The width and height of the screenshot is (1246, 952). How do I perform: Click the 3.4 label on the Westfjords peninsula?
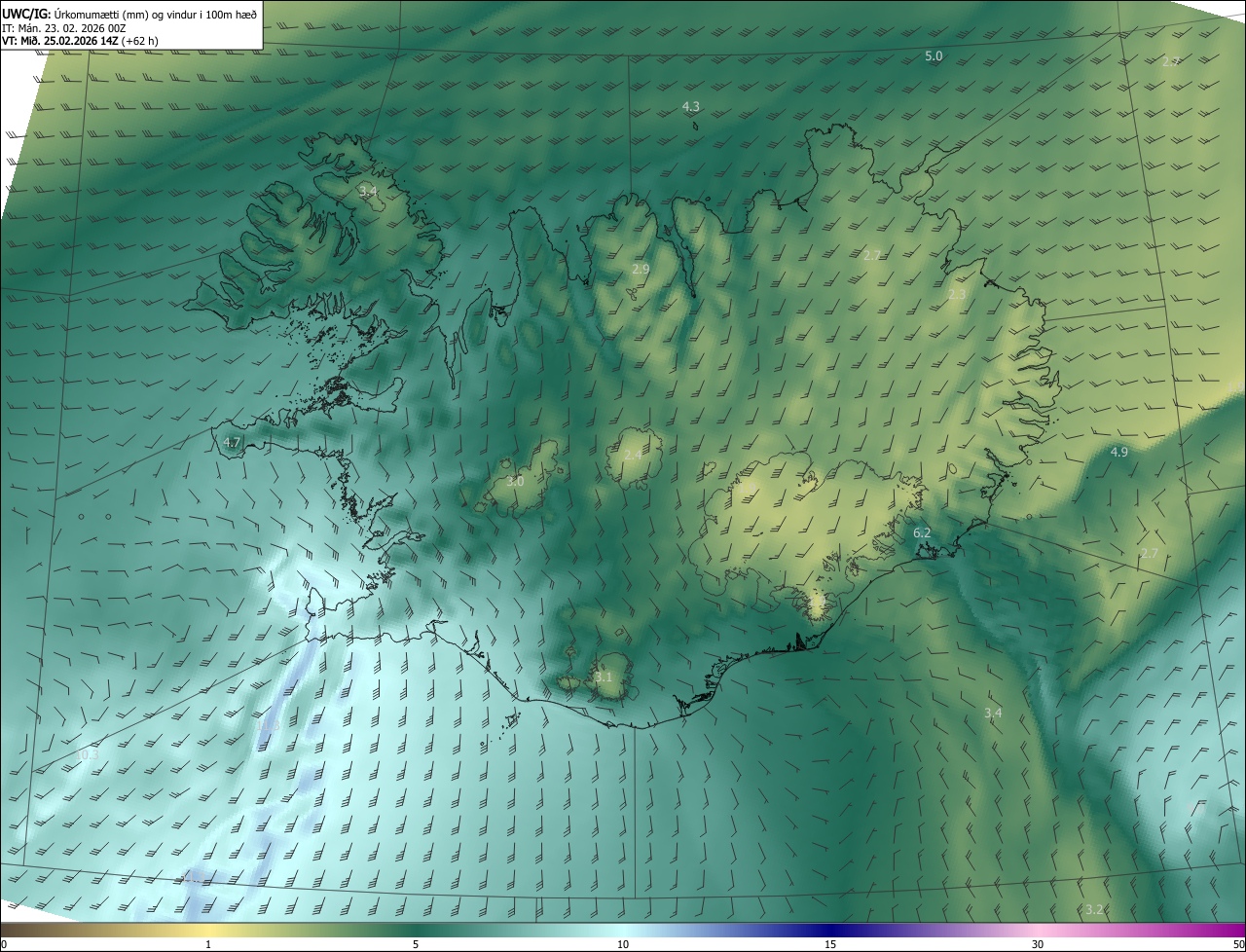[368, 191]
